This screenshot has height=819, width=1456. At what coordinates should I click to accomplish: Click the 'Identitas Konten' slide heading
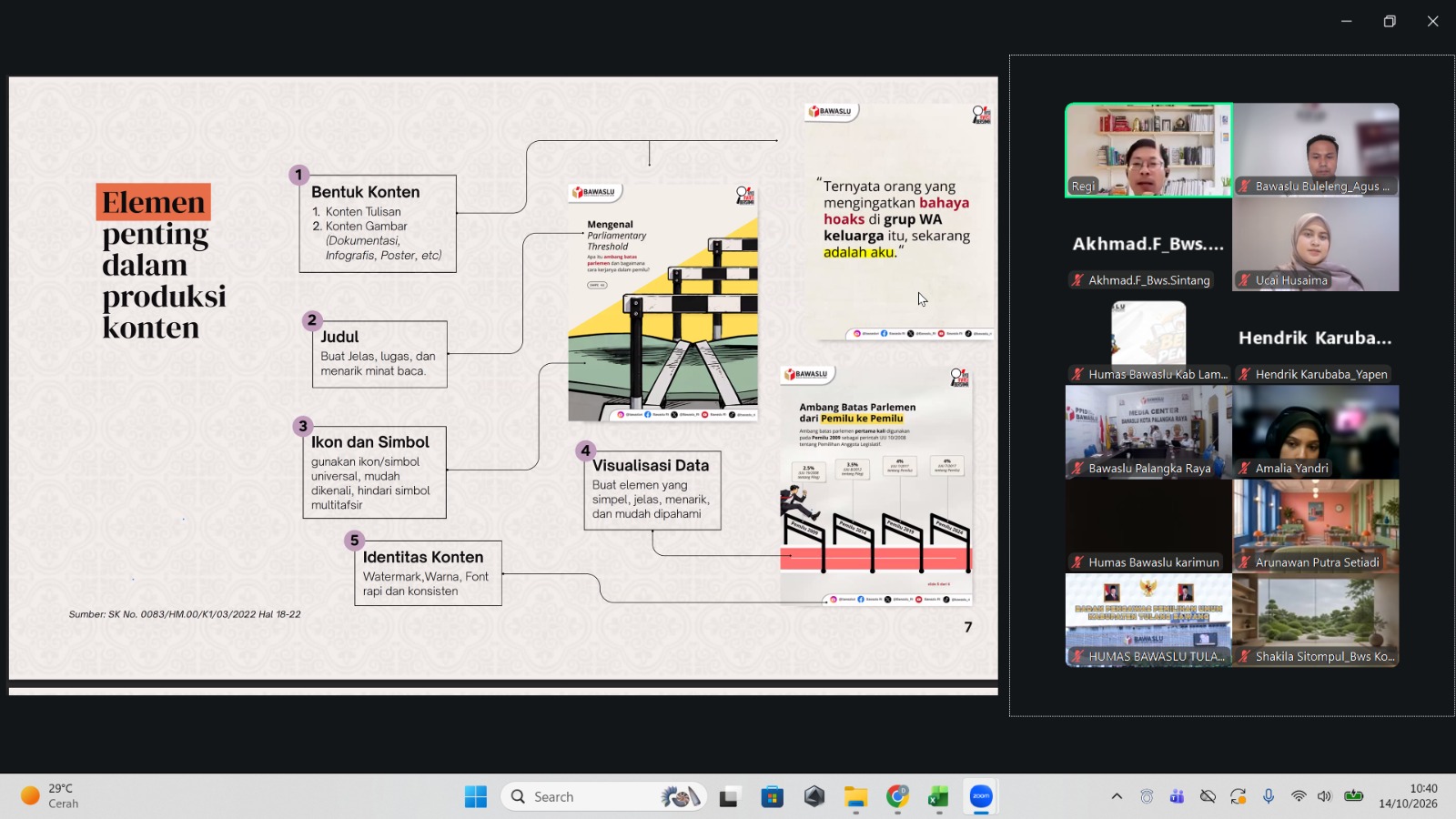coord(423,557)
